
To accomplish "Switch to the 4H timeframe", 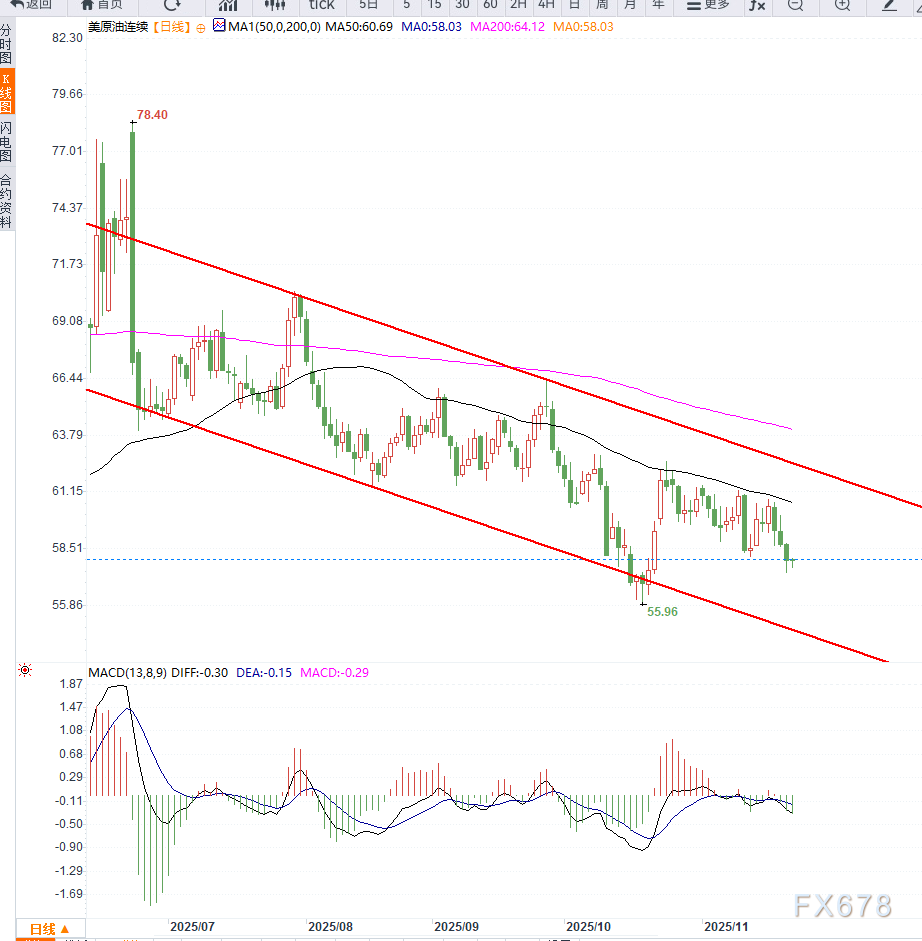I will point(546,5).
